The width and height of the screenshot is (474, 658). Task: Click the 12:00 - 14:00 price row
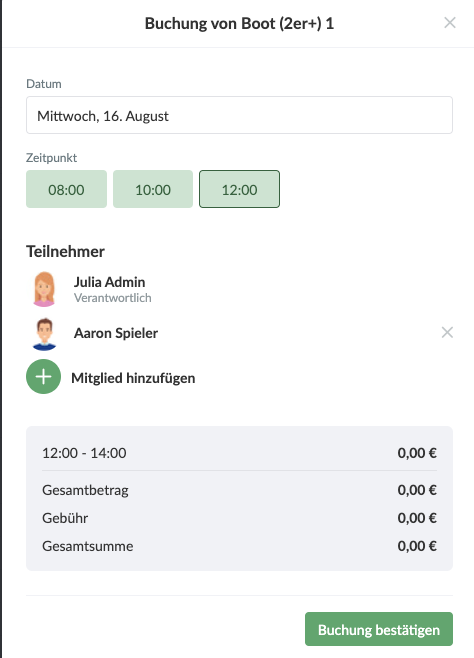(239, 453)
